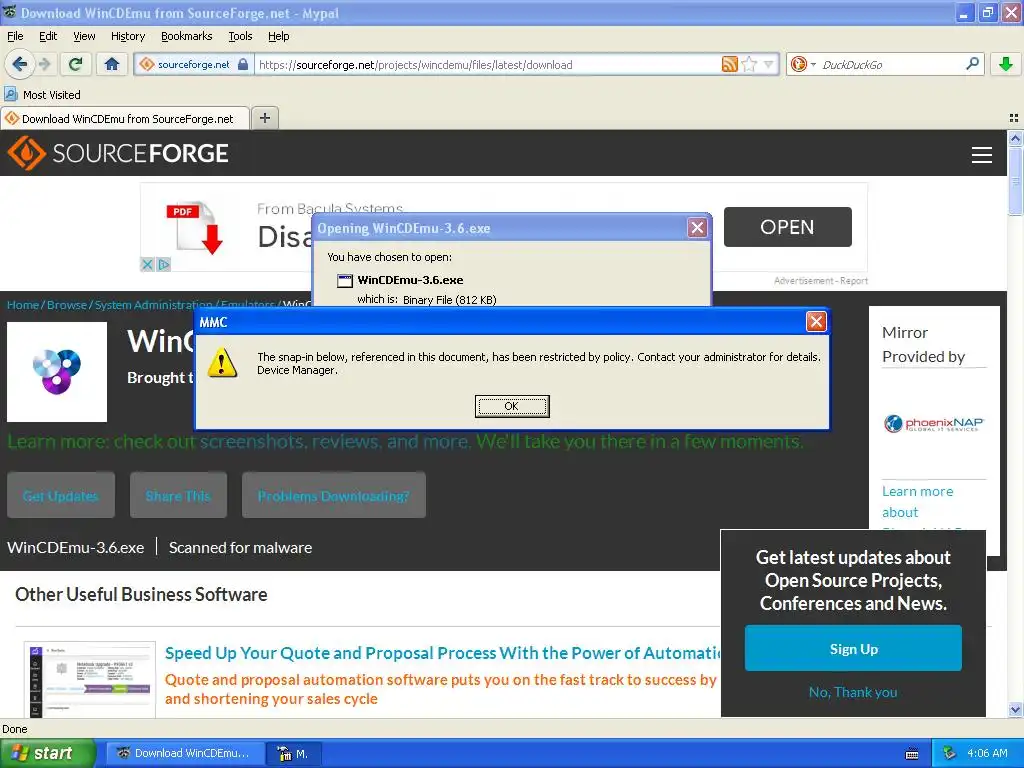The width and height of the screenshot is (1024, 768).
Task: Switch to the MMC taskbar item
Action: [295, 753]
